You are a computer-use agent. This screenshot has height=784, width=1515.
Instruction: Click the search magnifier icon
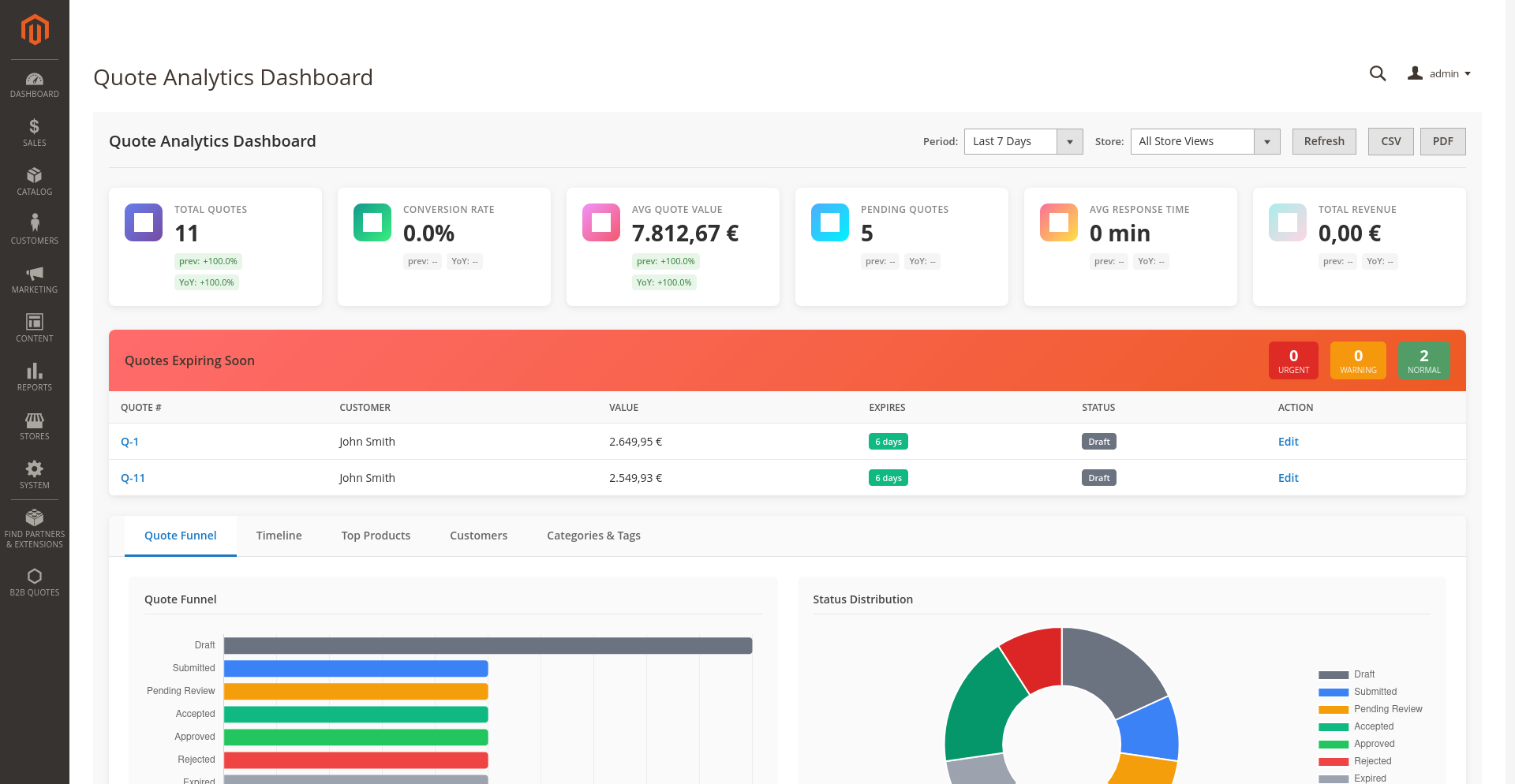coord(1378,73)
